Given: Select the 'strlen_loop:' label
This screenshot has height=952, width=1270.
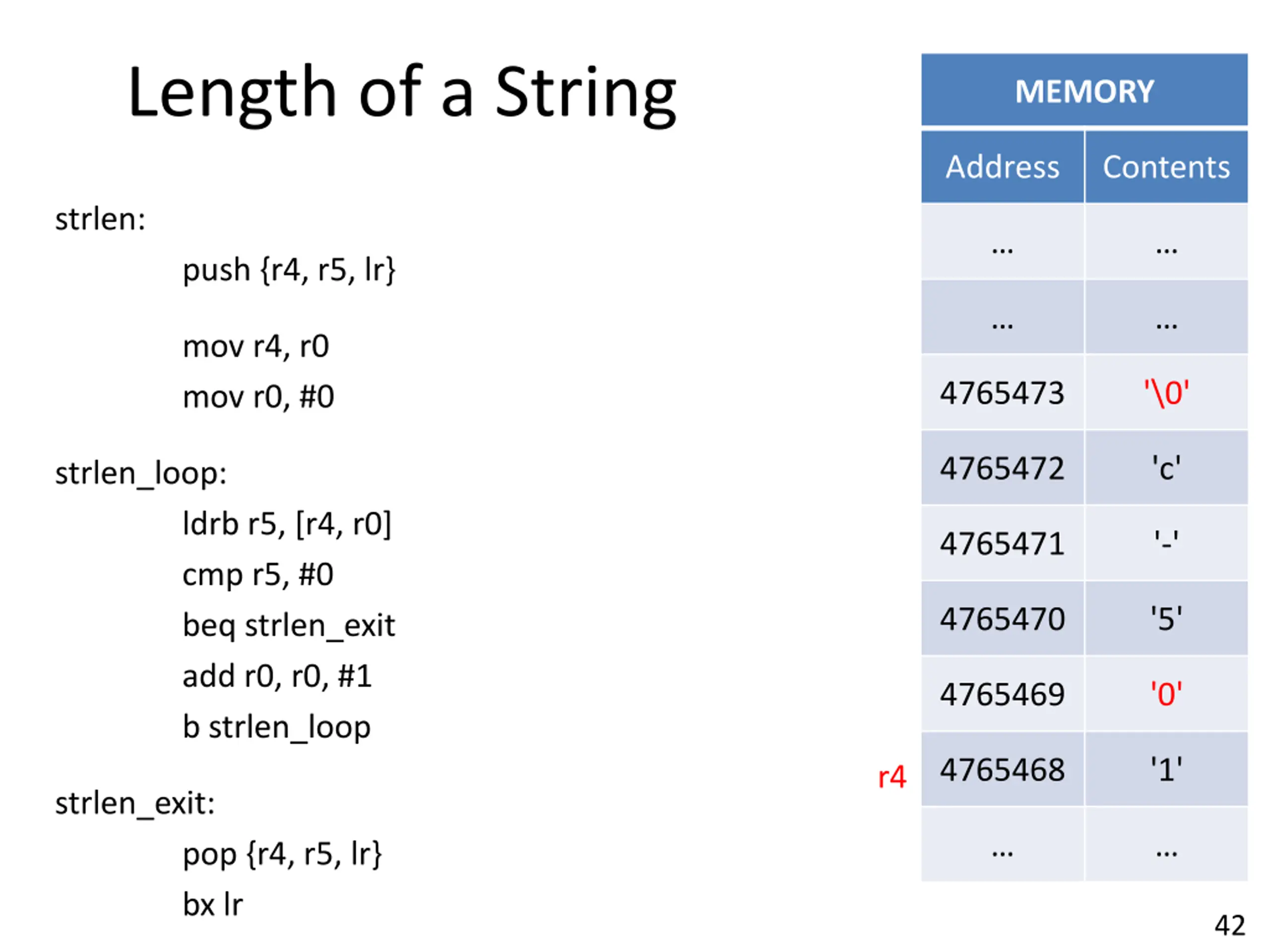Looking at the screenshot, I should coord(141,474).
